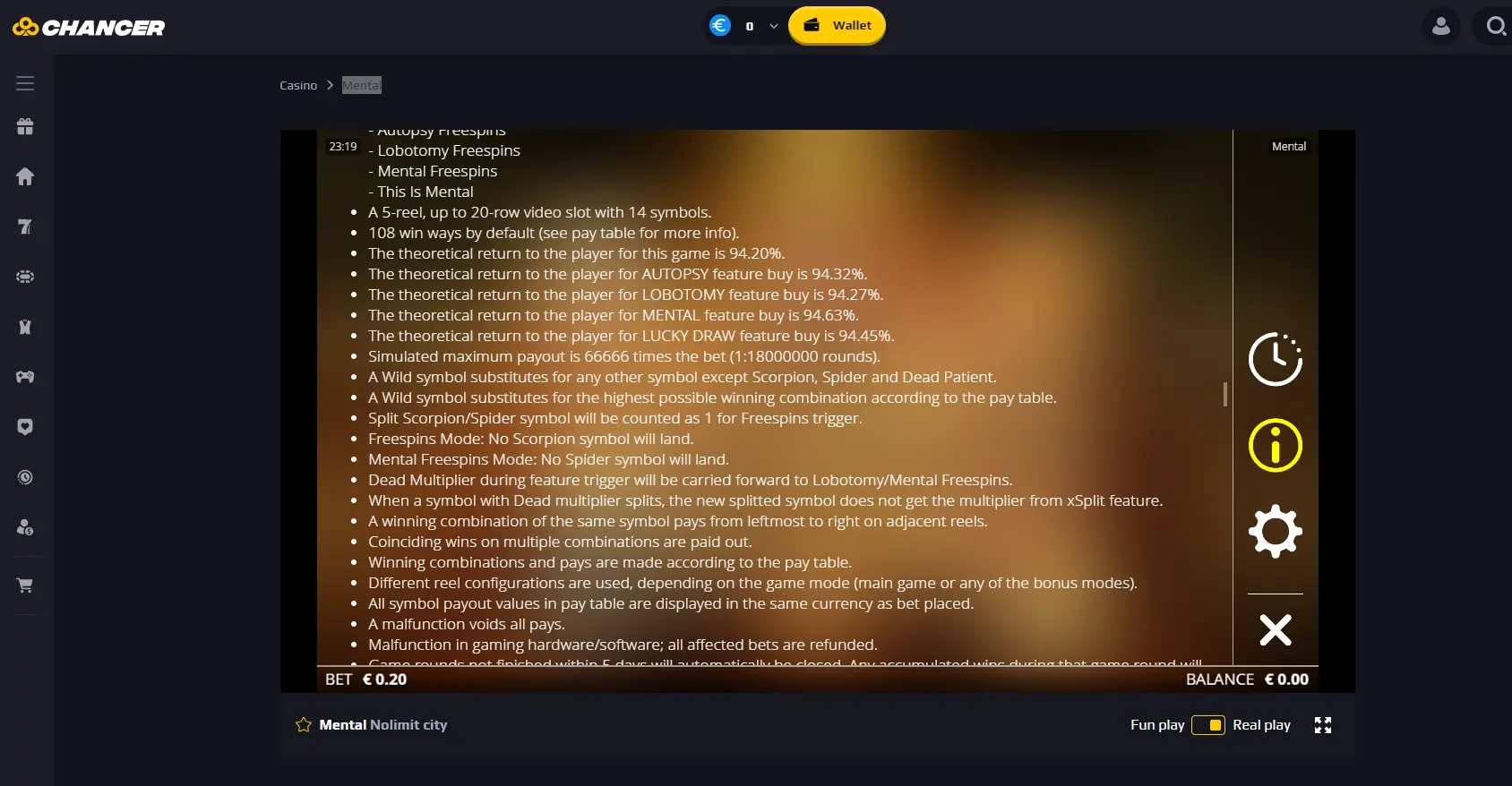1512x786 pixels.
Task: Open the slots sidebar icon
Action: coord(25,226)
